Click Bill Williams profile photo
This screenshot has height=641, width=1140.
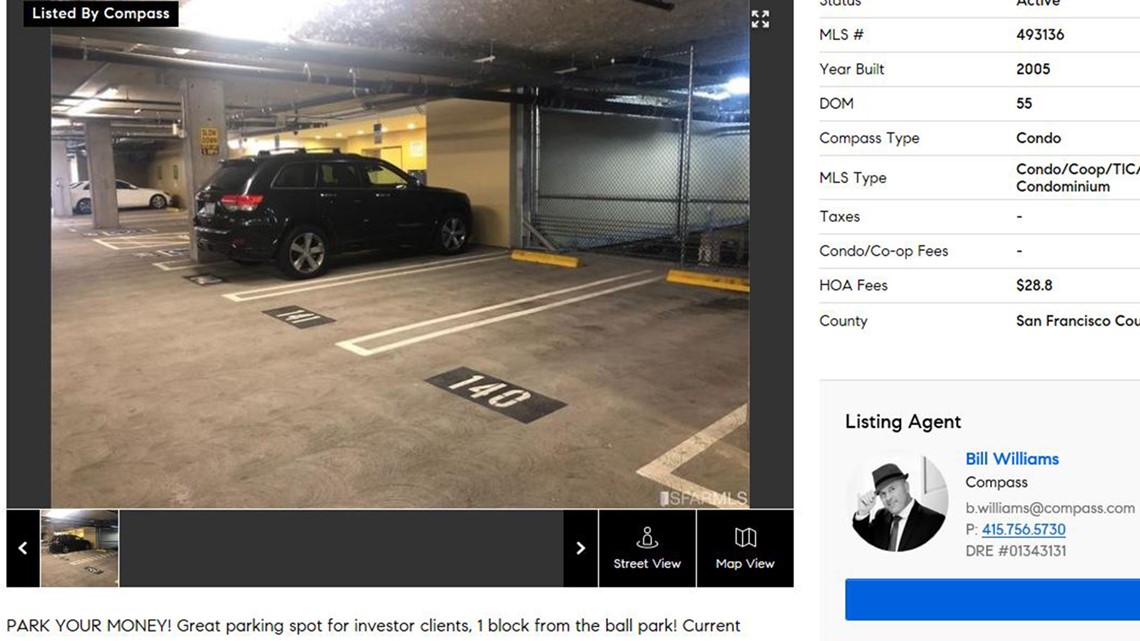click(899, 501)
